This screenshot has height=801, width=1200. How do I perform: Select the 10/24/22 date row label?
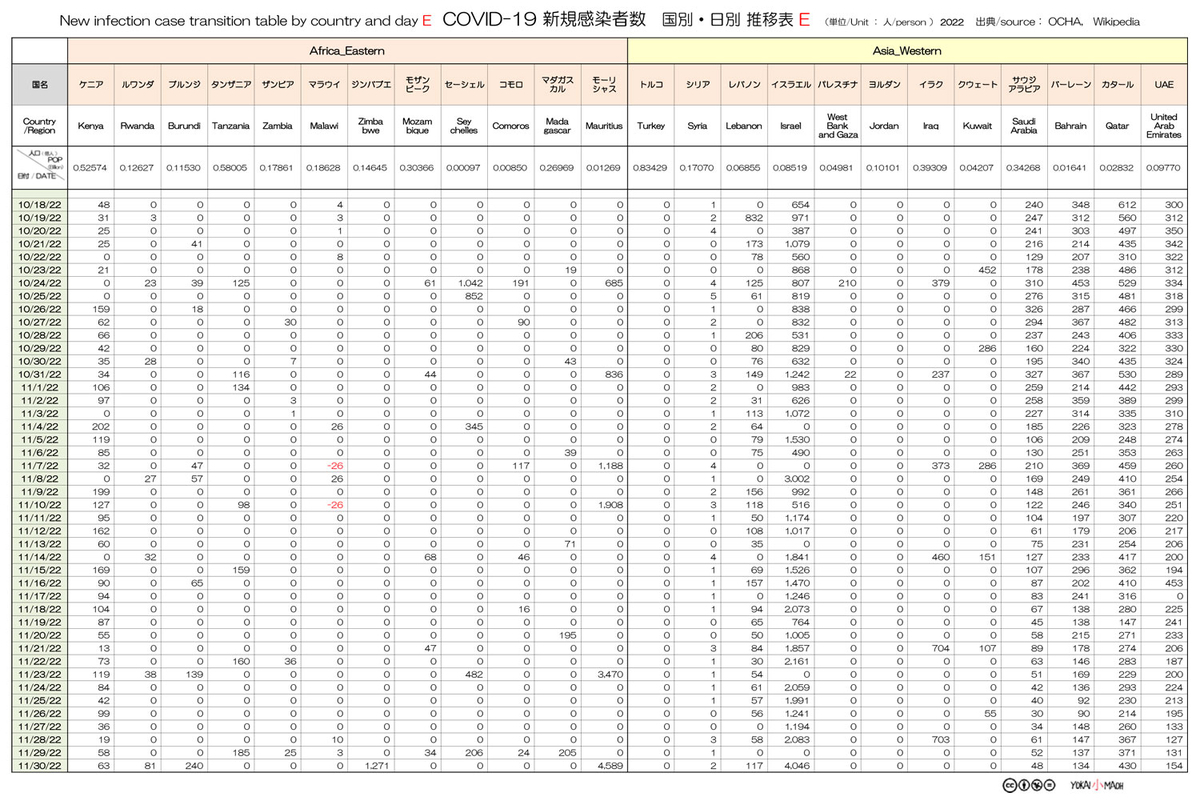click(40, 282)
